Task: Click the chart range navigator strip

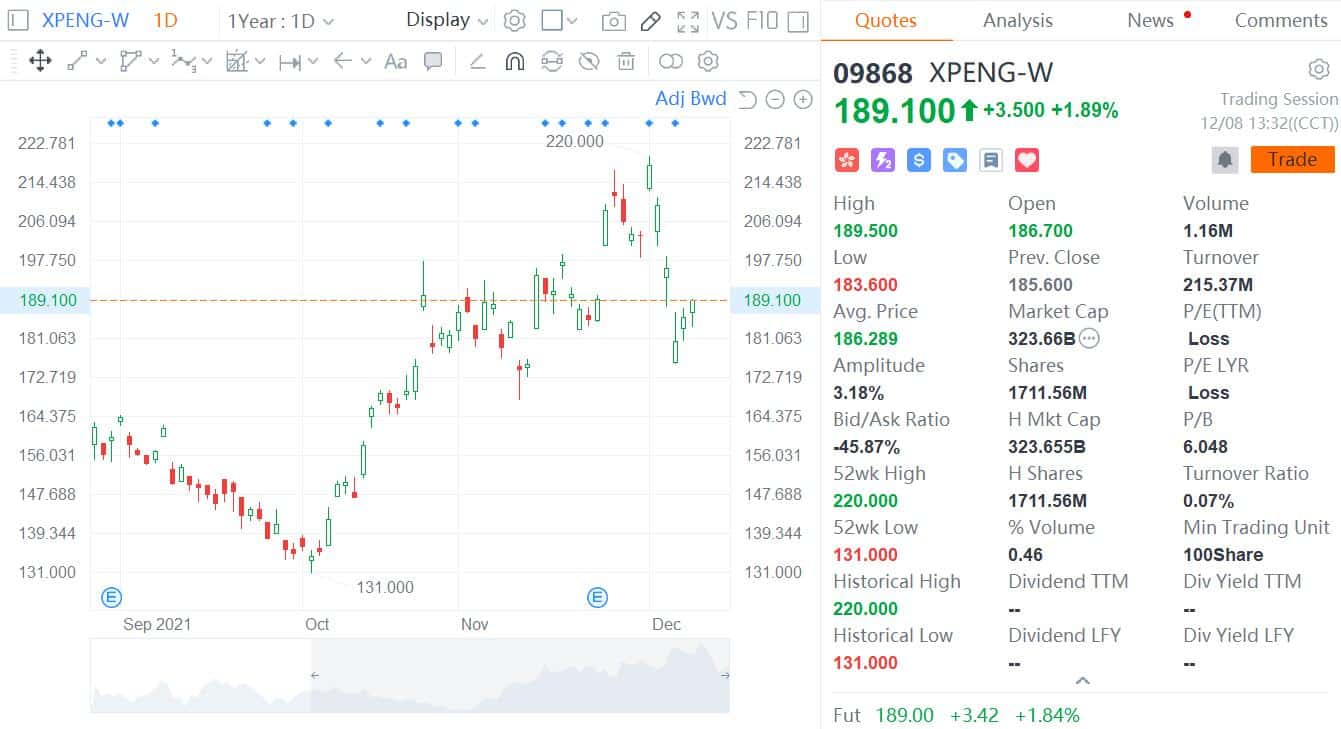Action: [410, 676]
